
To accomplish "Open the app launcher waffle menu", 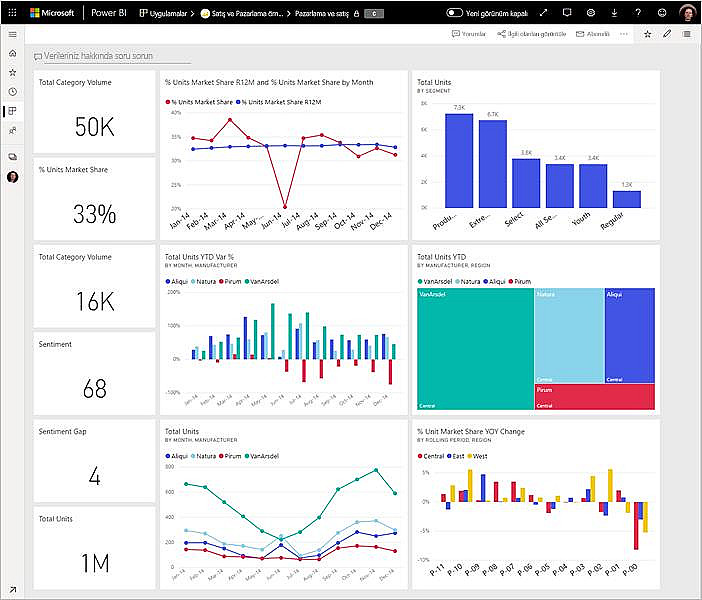I will pos(13,13).
